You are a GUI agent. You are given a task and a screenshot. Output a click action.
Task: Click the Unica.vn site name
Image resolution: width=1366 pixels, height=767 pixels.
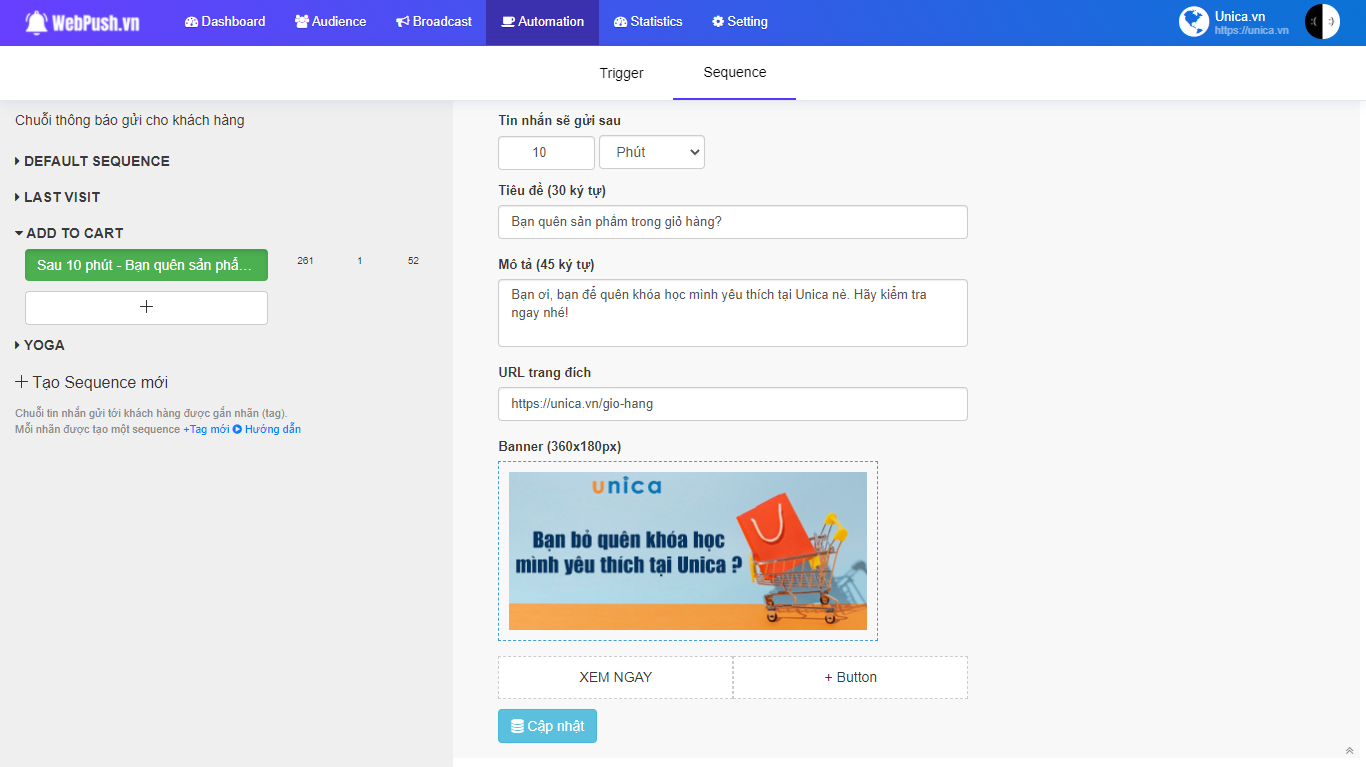(x=1239, y=16)
